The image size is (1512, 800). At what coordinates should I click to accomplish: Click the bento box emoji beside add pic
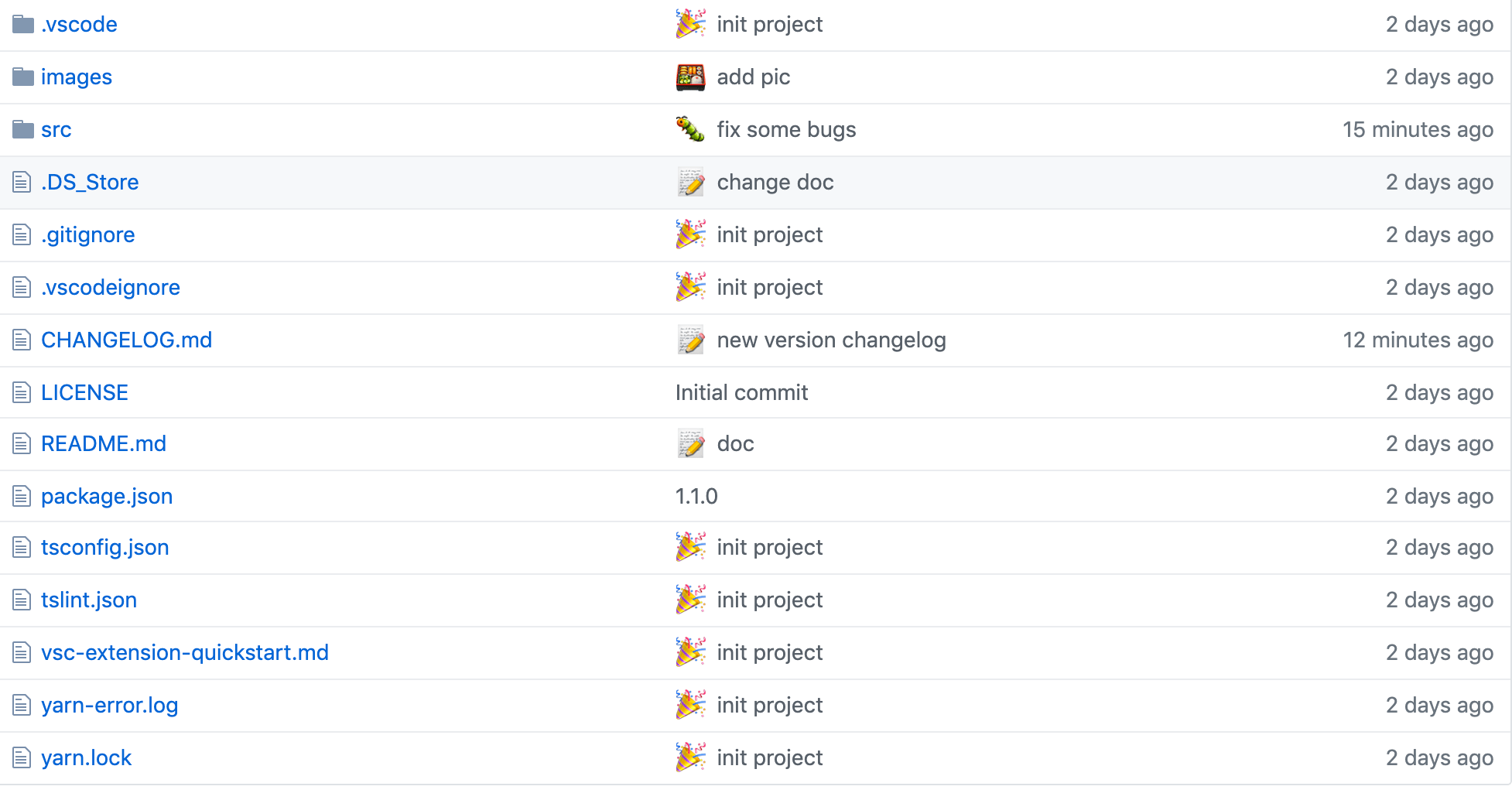(x=690, y=77)
